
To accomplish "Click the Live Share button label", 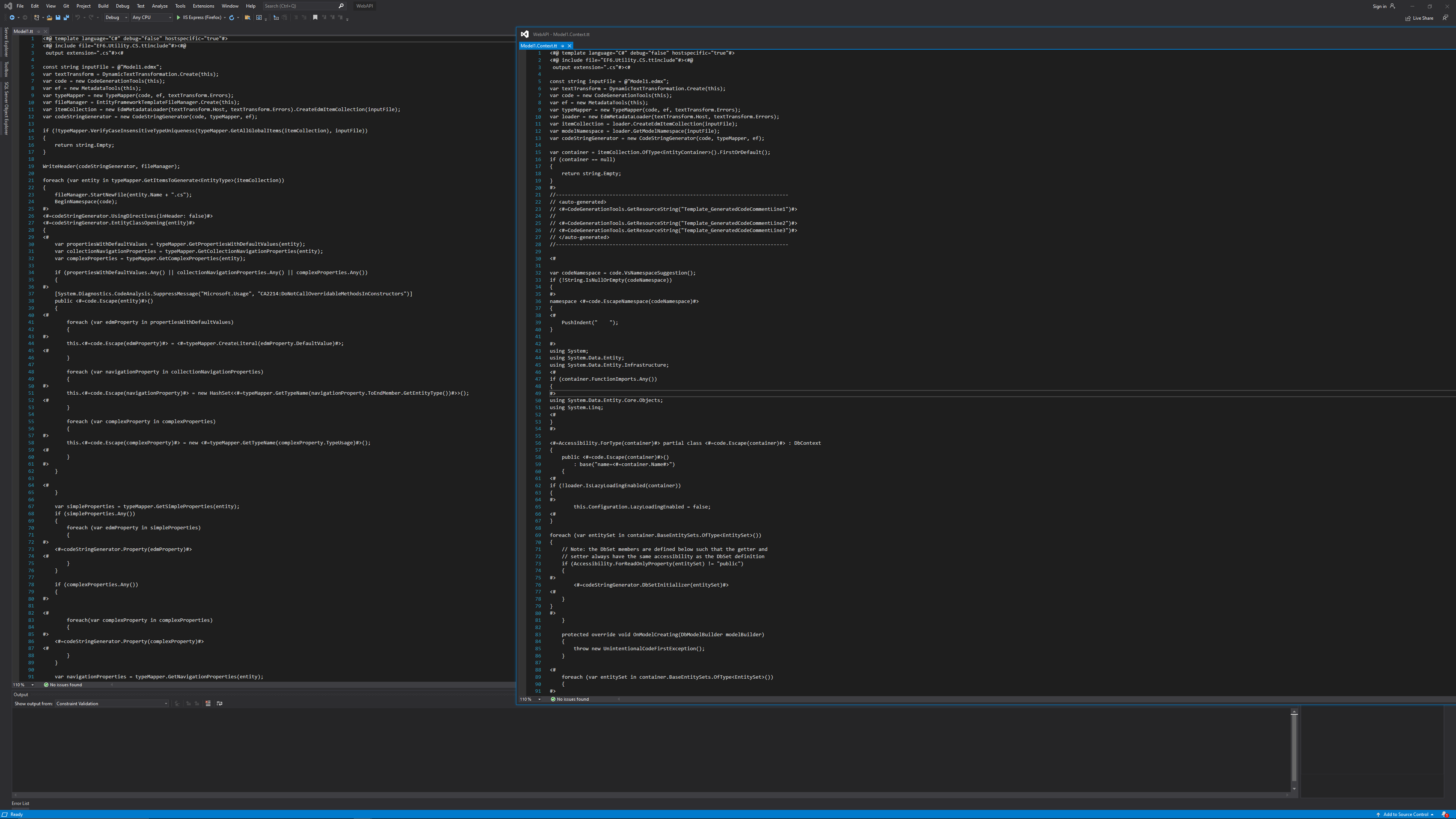I will [x=1423, y=18].
